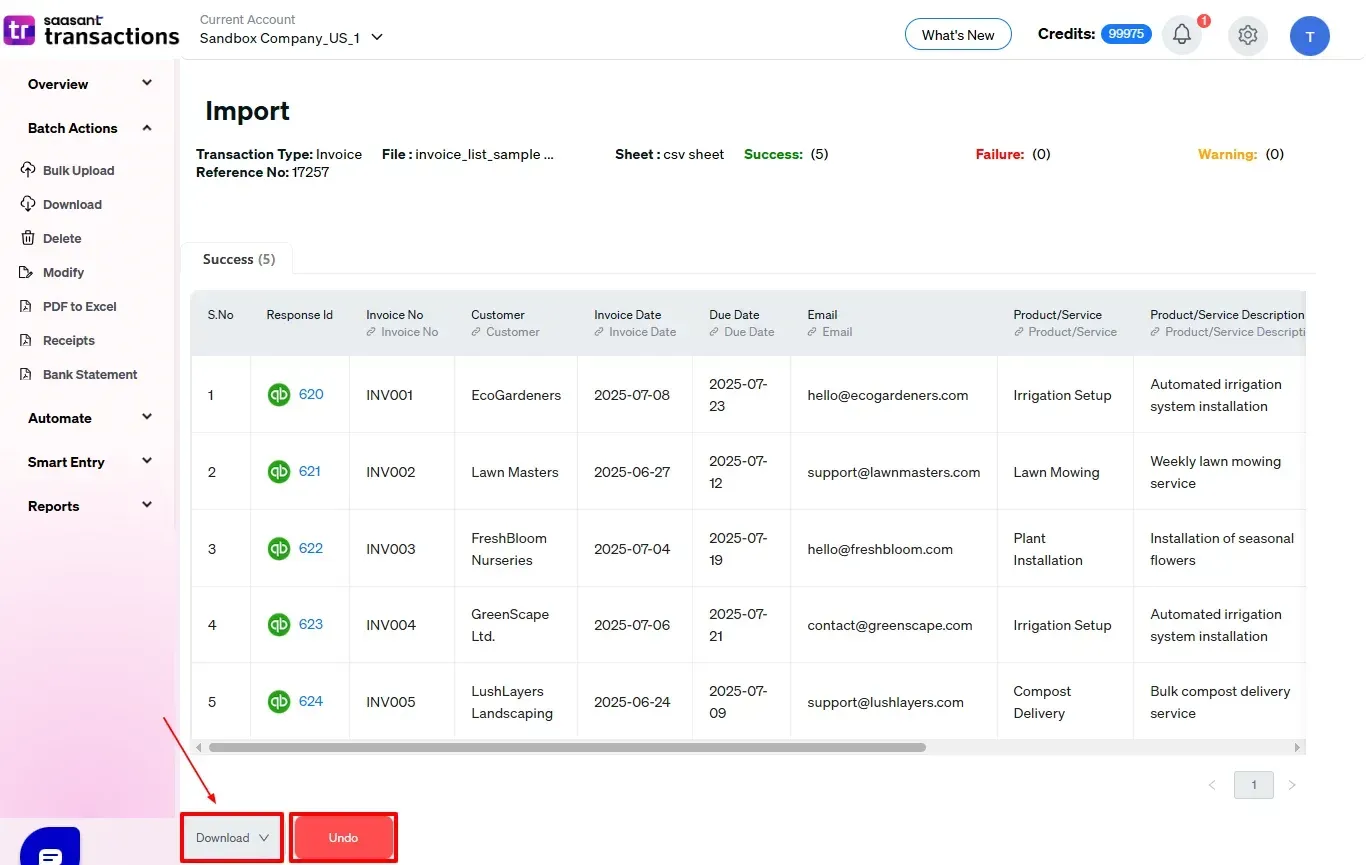Click the QuickBooks icon beside response 623
Image resolution: width=1366 pixels, height=865 pixels.
[279, 625]
